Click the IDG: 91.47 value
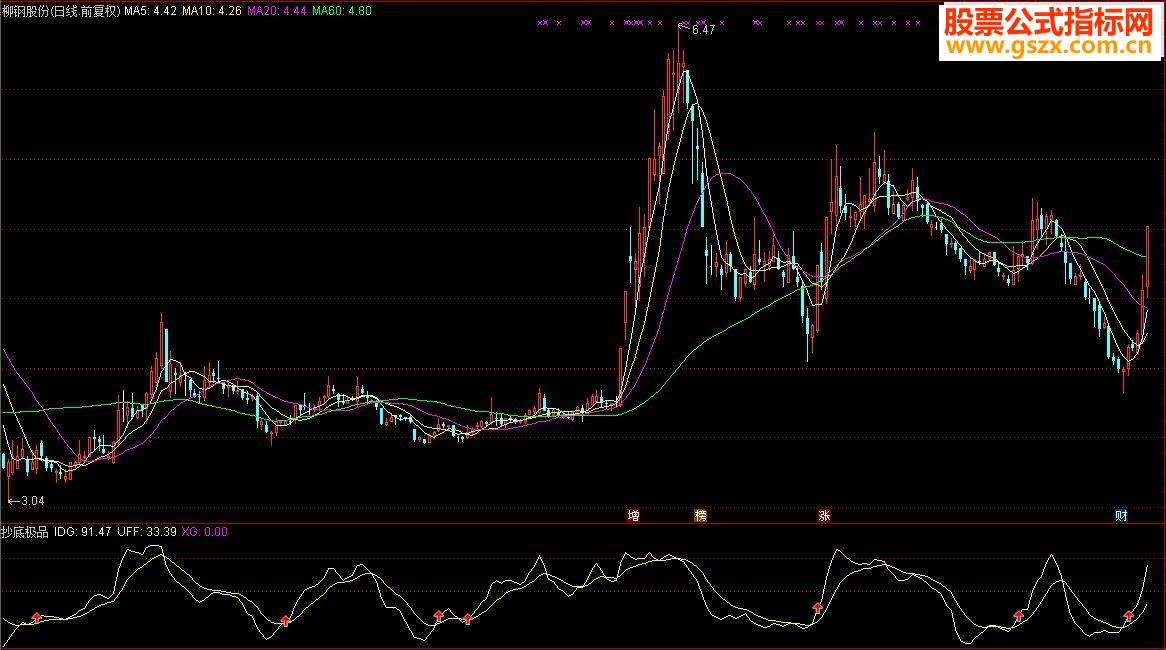Viewport: 1166px width, 650px height. 83,532
